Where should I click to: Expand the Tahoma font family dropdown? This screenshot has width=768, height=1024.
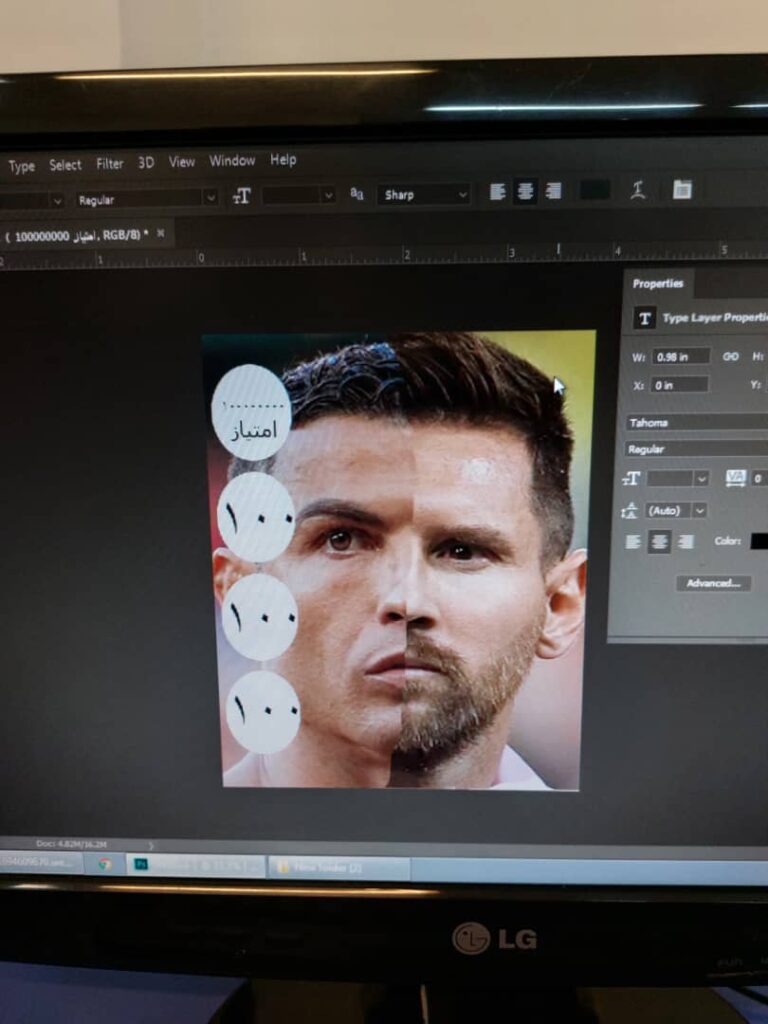coord(696,423)
